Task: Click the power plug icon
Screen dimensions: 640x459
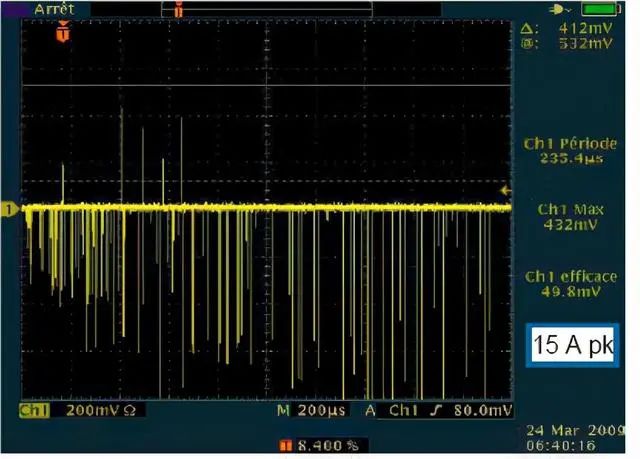Action: [x=557, y=9]
